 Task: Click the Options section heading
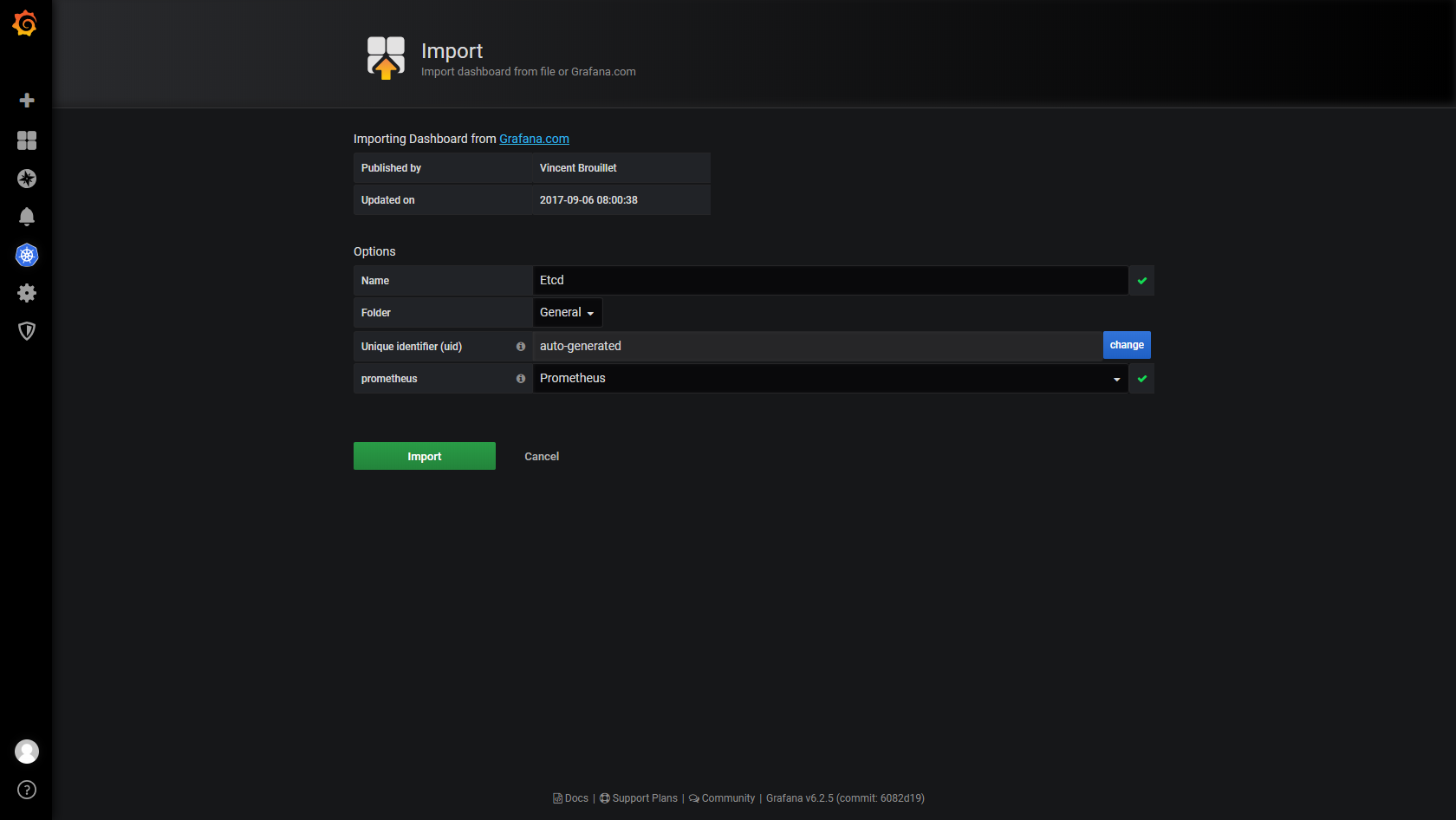[x=374, y=251]
